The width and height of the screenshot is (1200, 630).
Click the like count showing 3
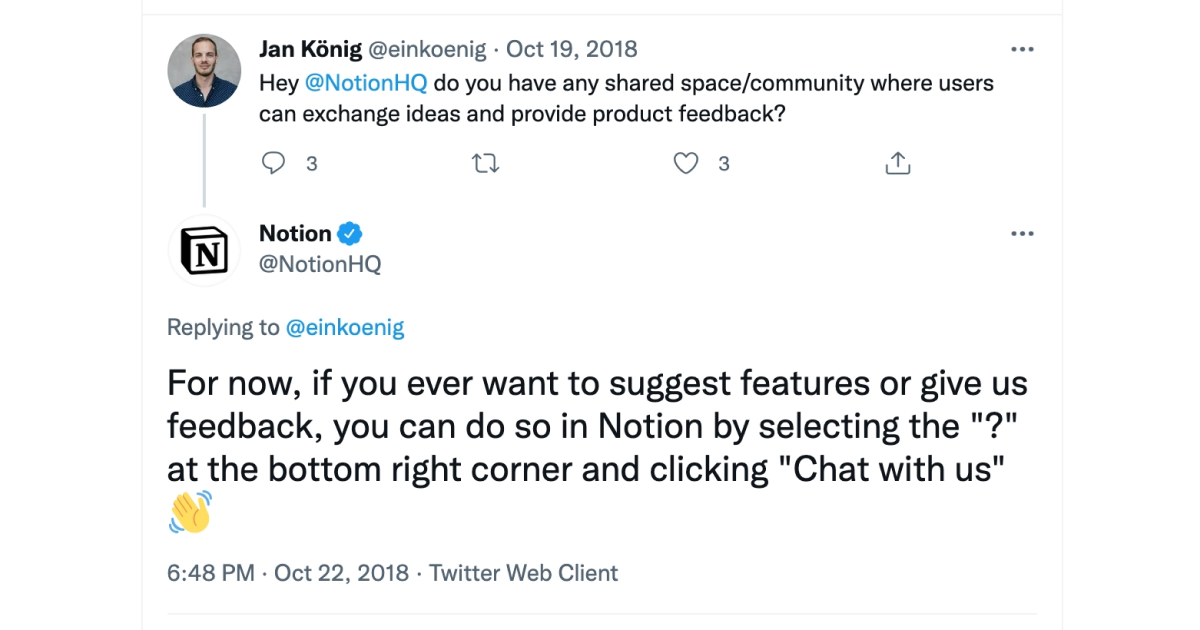click(x=723, y=163)
